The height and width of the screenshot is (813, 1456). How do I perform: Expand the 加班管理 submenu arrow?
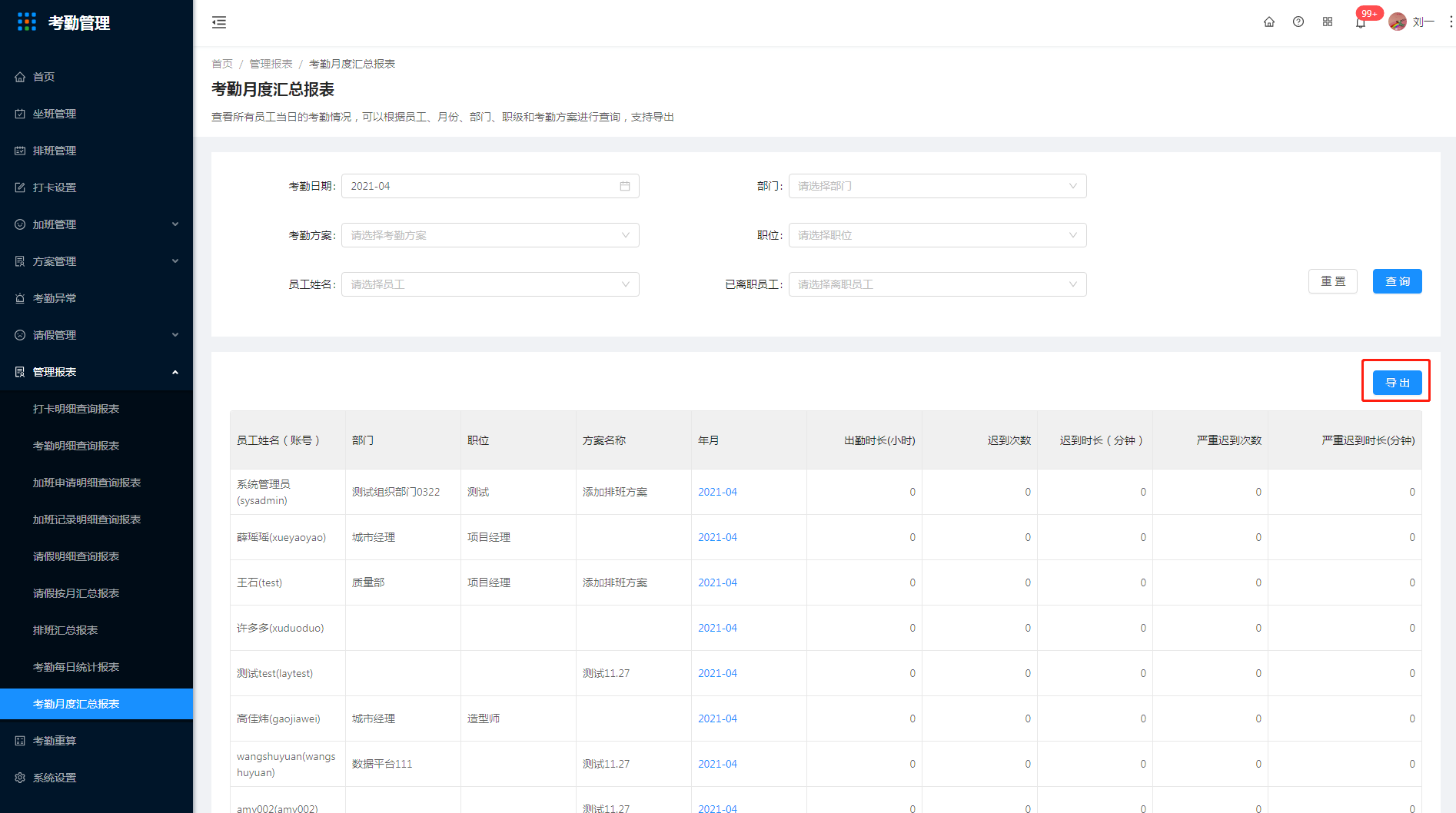click(x=175, y=224)
